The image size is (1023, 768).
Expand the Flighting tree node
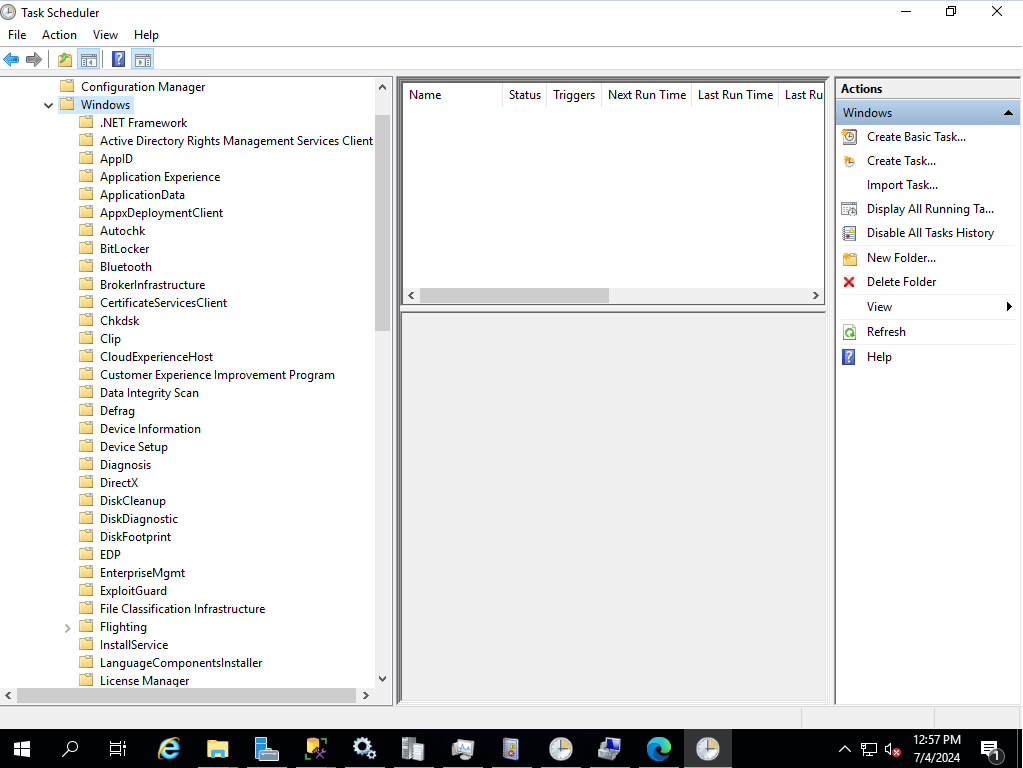(x=67, y=628)
